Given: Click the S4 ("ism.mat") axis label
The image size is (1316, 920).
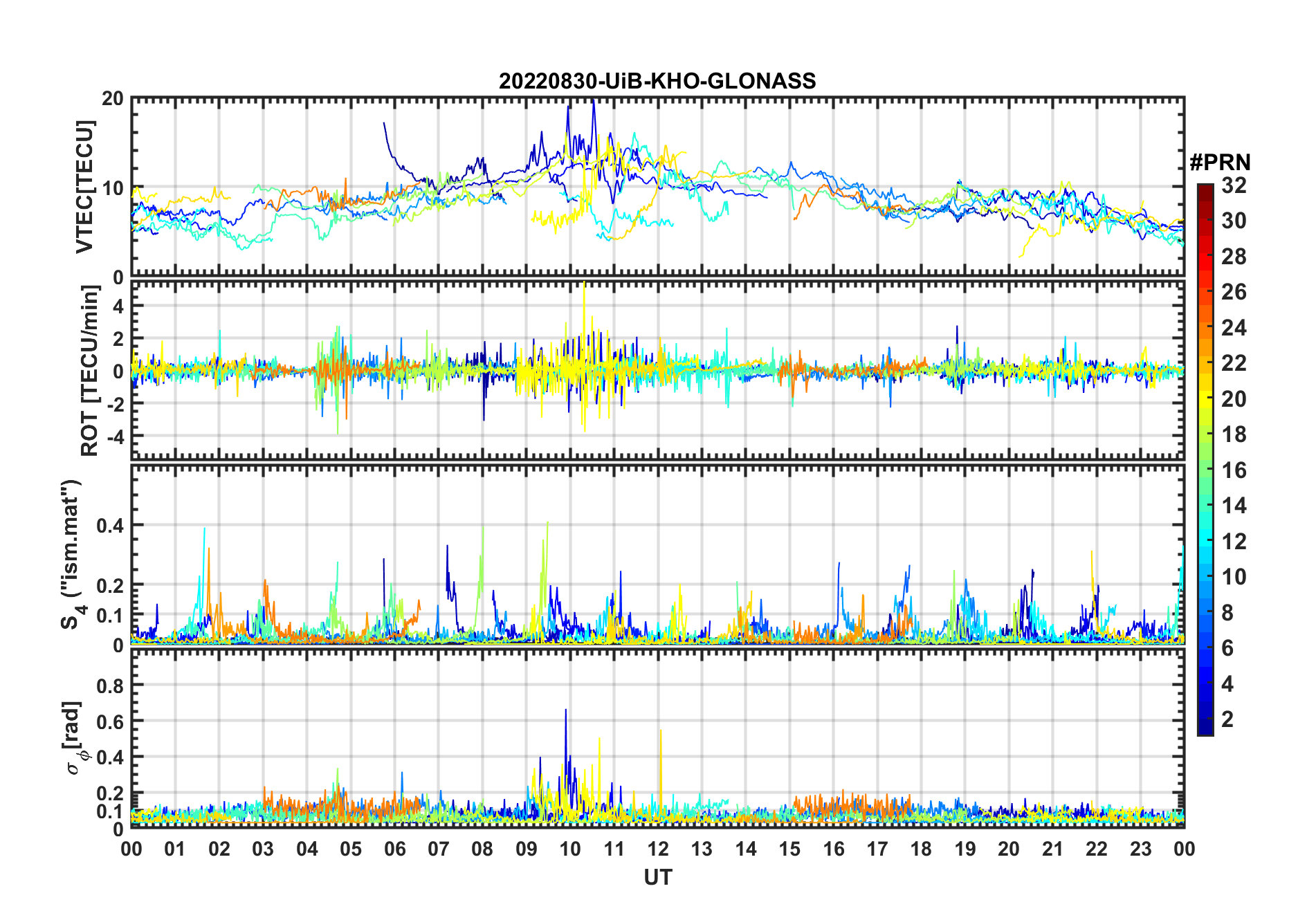Looking at the screenshot, I should [72, 554].
